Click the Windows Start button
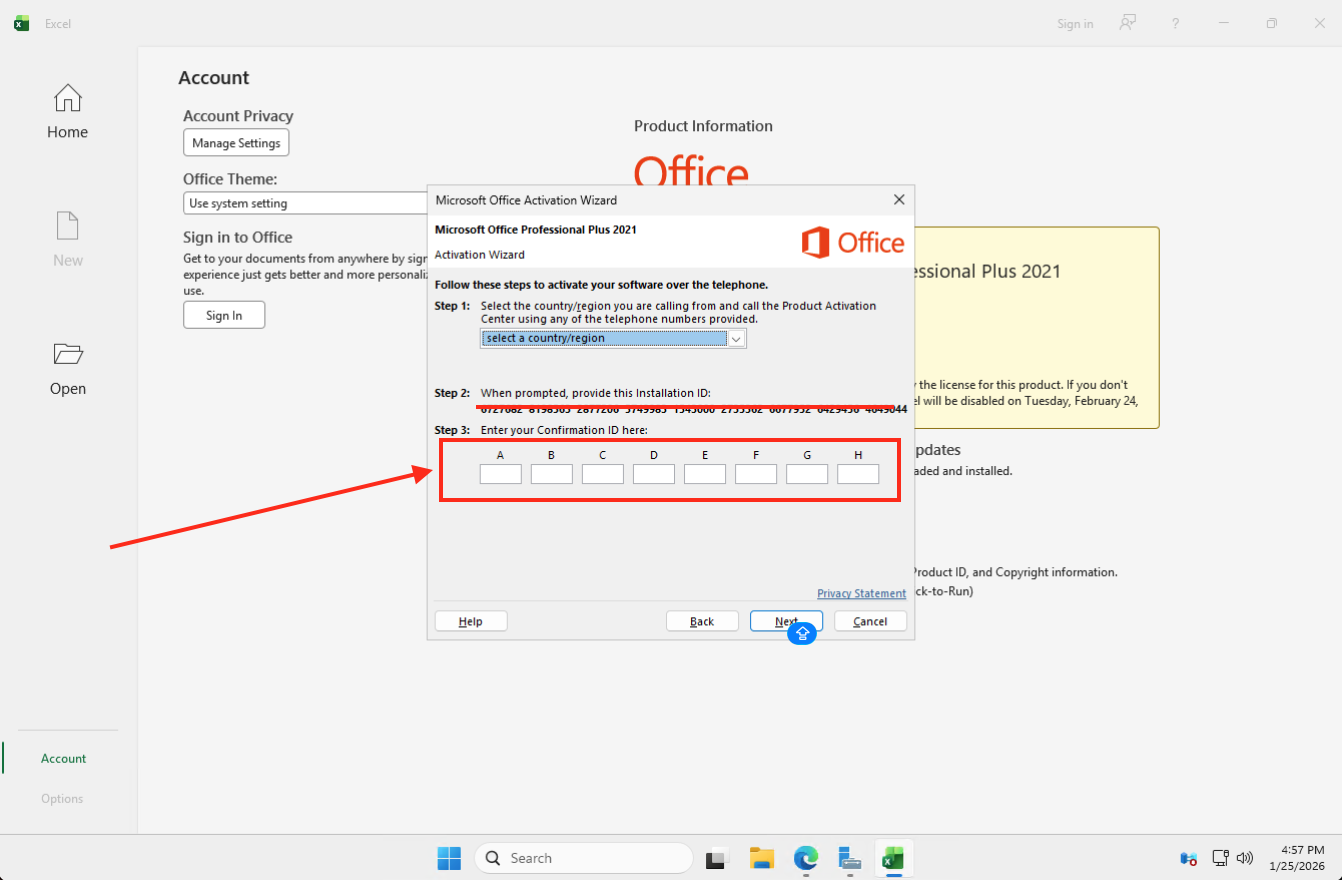Screen dimensions: 1342x880 click(x=449, y=858)
